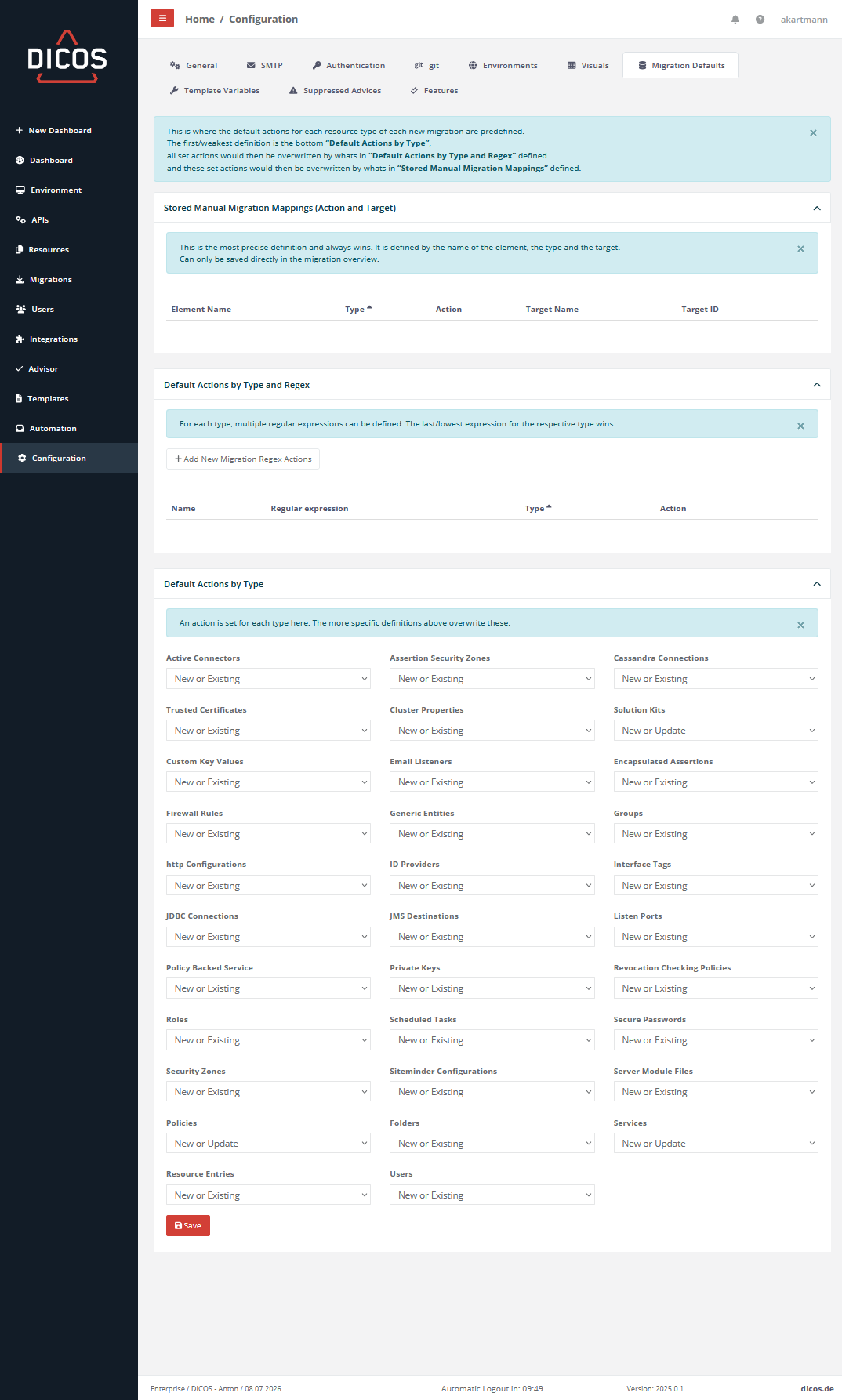Open Private Keys dropdown

(492, 988)
